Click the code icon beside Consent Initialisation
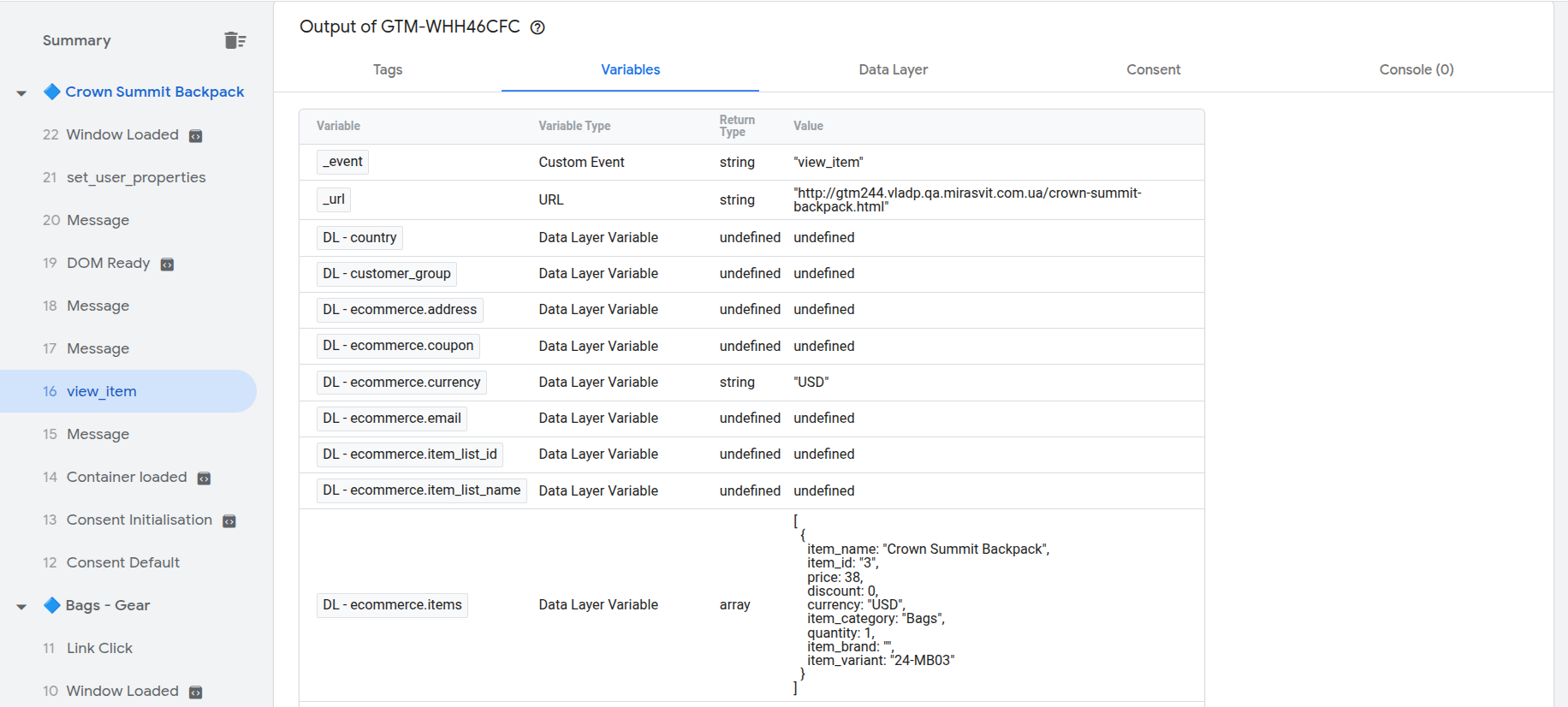Screen dimensions: 1568x707 [x=229, y=521]
